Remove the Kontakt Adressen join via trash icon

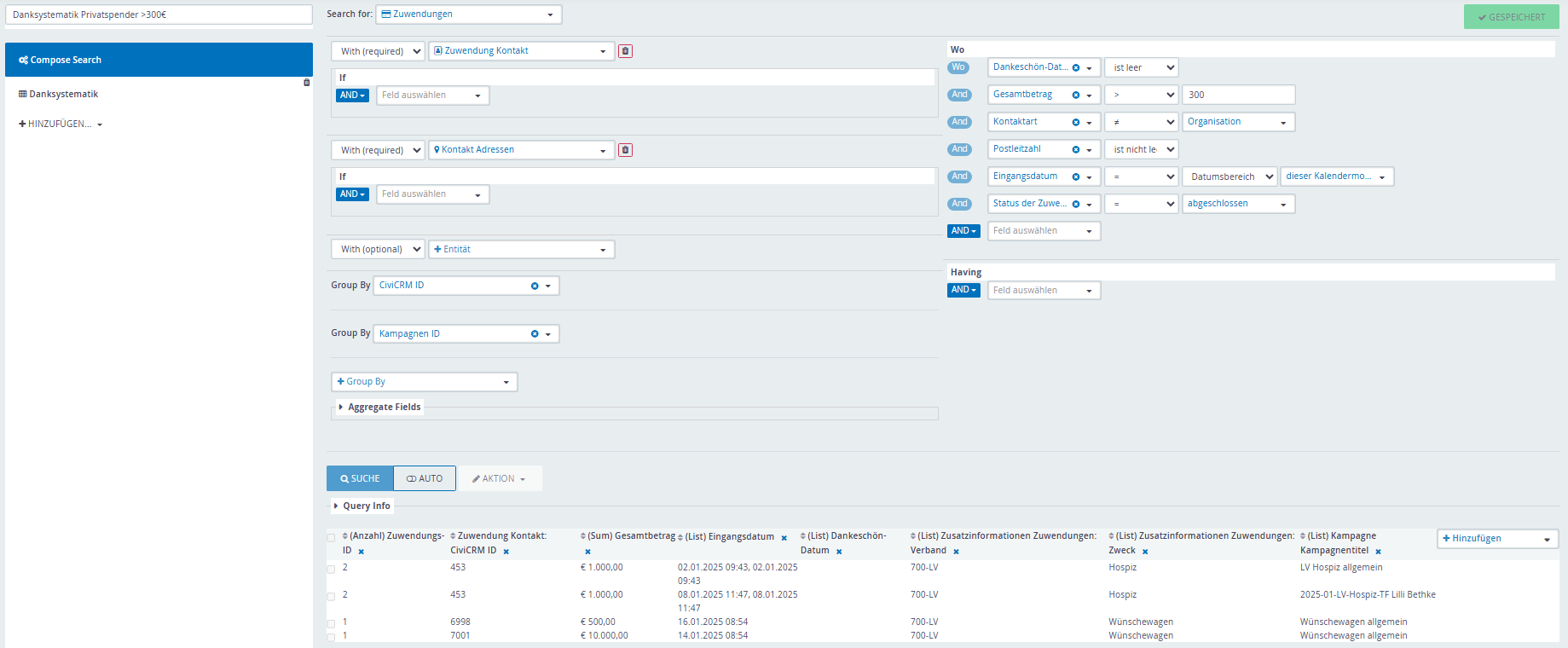pyautogui.click(x=625, y=150)
